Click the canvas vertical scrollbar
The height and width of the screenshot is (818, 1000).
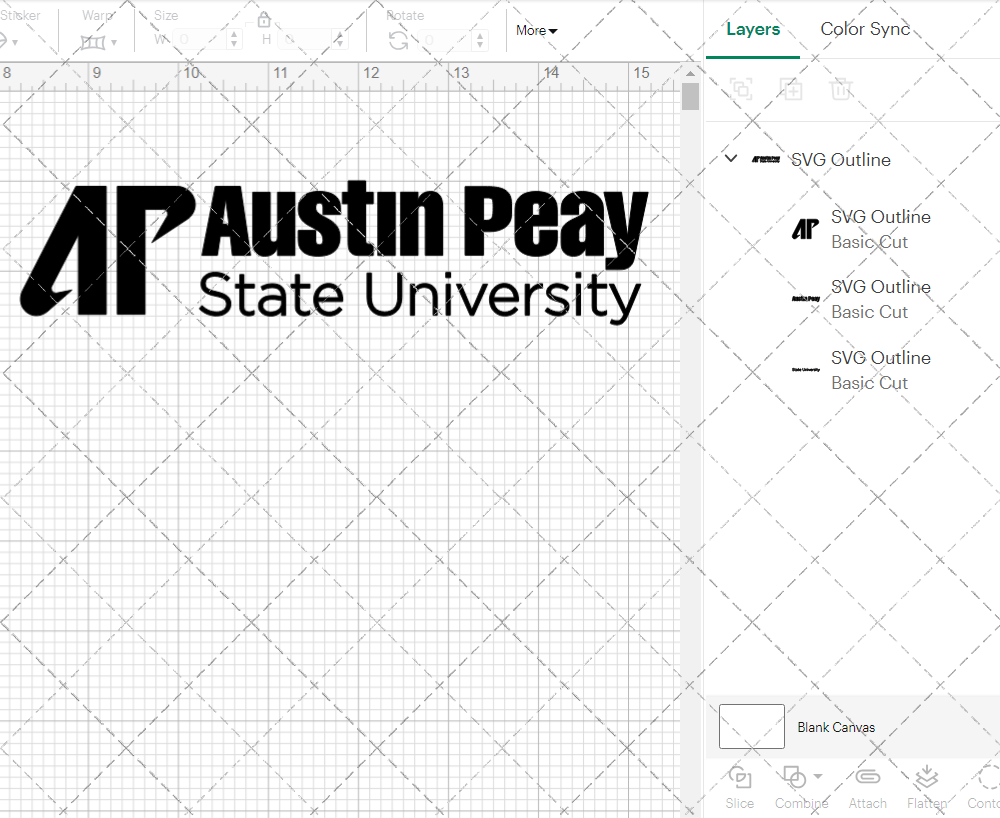(x=689, y=95)
